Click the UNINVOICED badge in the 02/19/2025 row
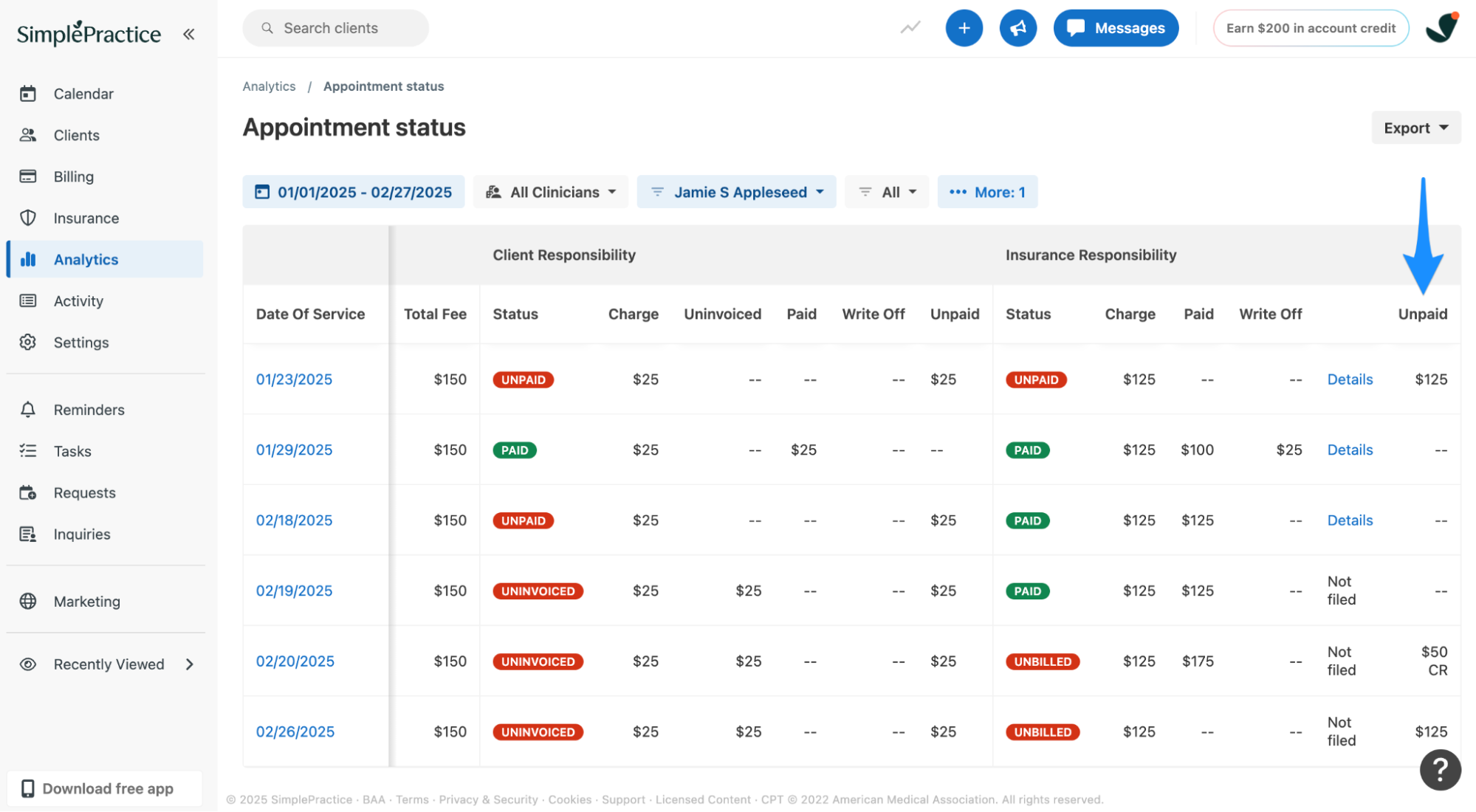1476x812 pixels. [538, 591]
